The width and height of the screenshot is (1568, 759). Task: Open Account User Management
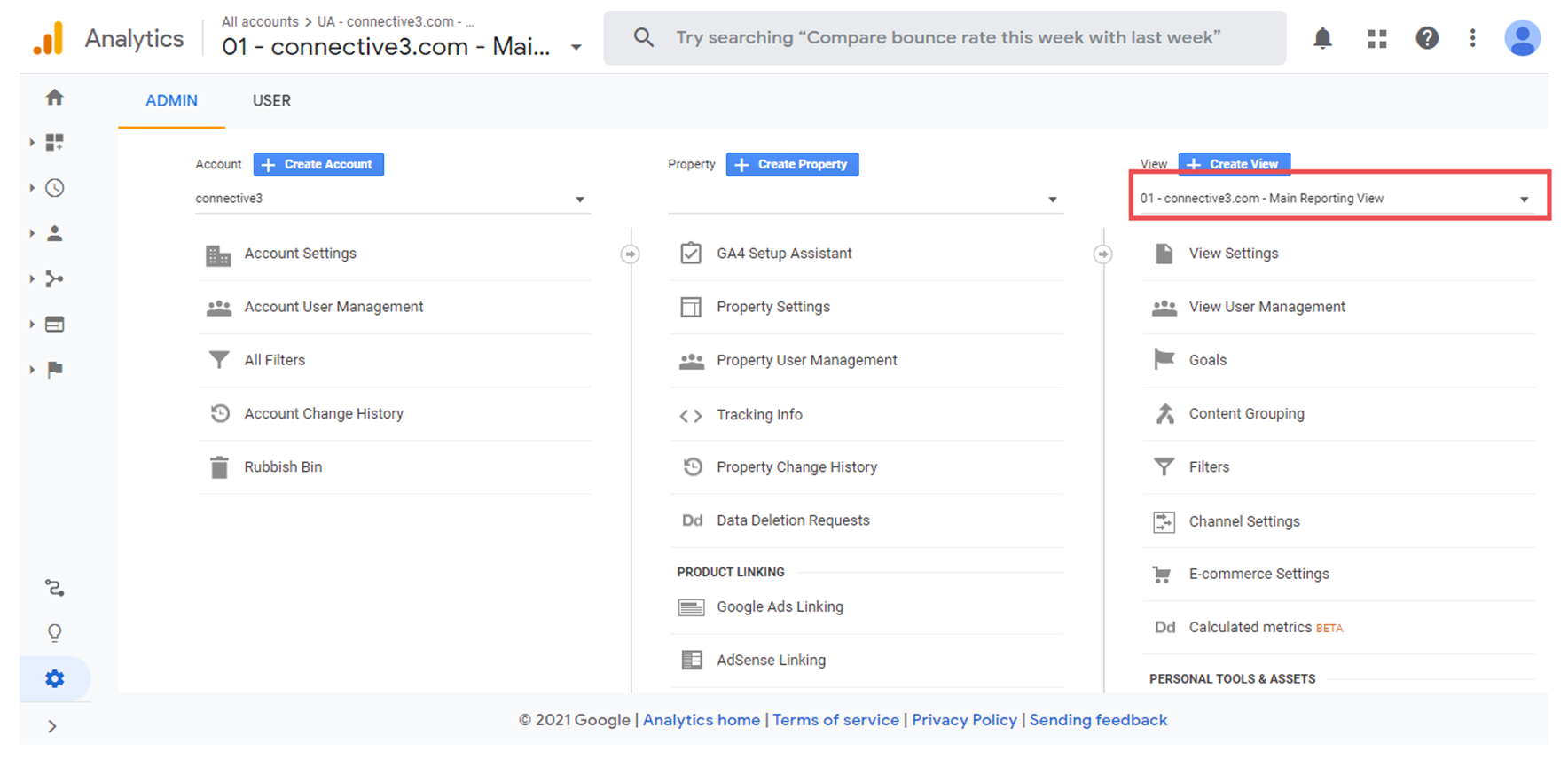394,307
